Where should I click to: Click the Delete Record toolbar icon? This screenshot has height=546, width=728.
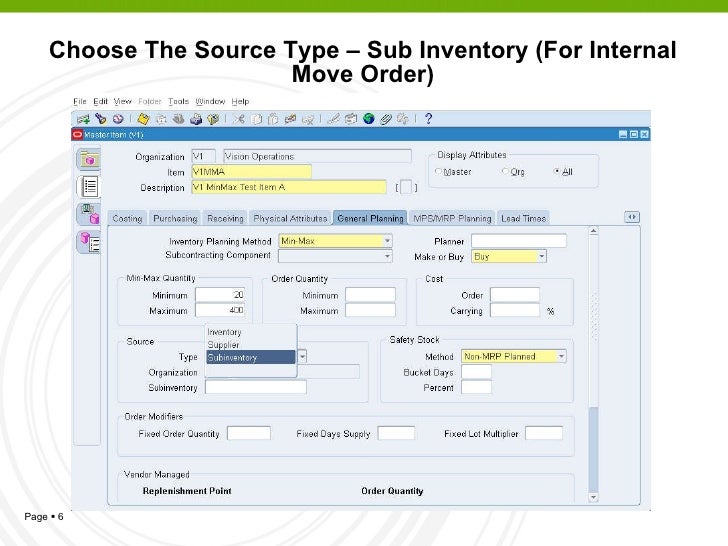pos(308,119)
